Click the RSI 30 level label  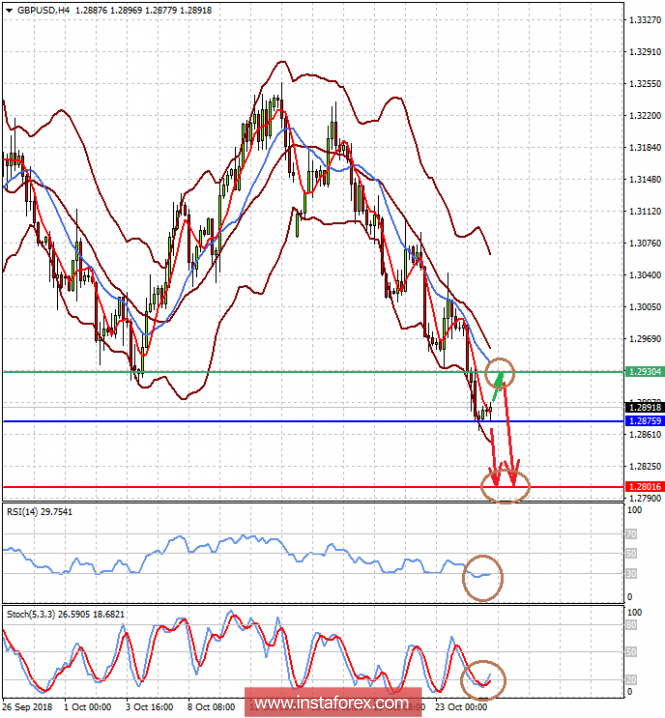[631, 574]
